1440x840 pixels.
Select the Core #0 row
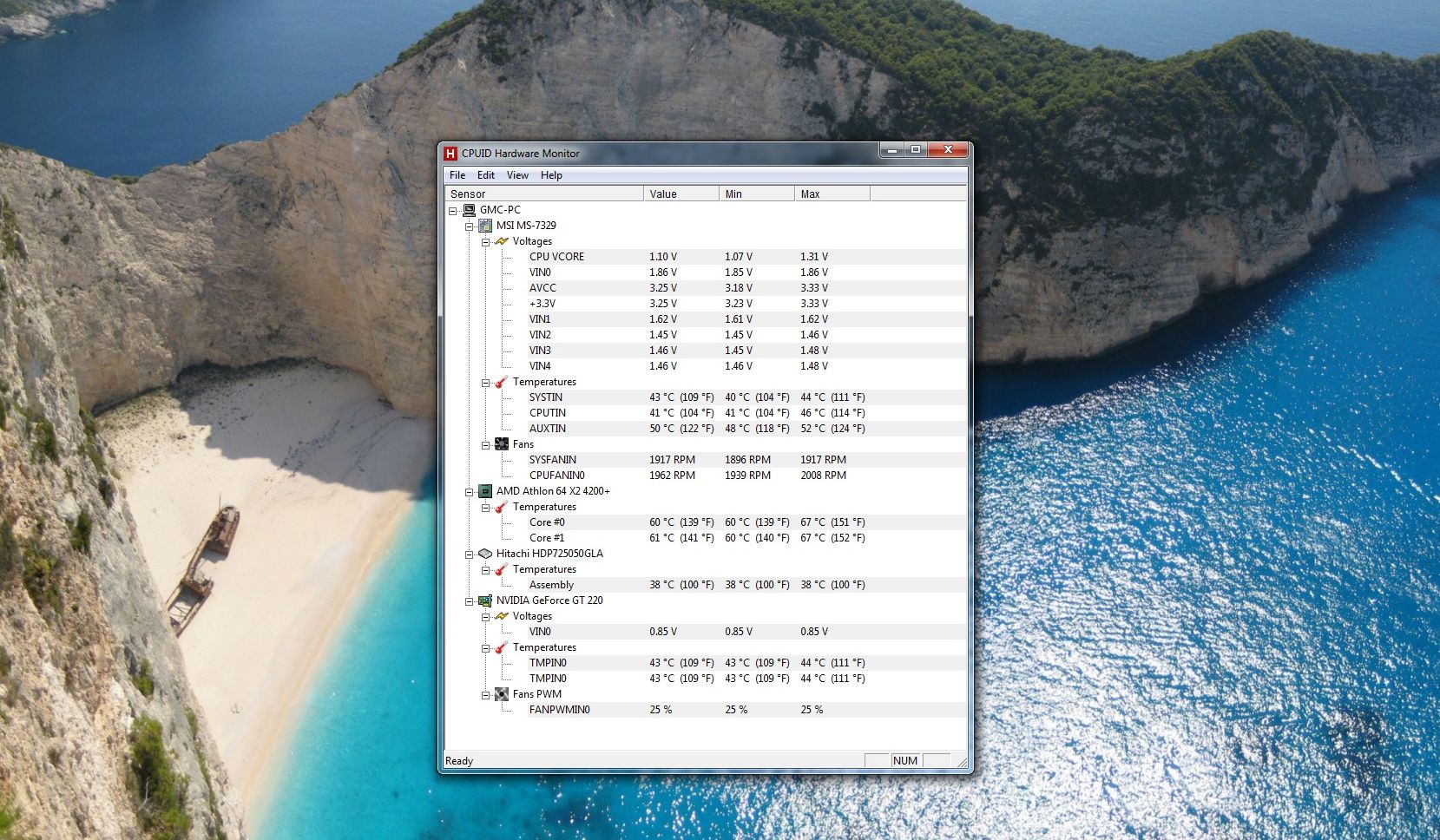click(x=746, y=522)
